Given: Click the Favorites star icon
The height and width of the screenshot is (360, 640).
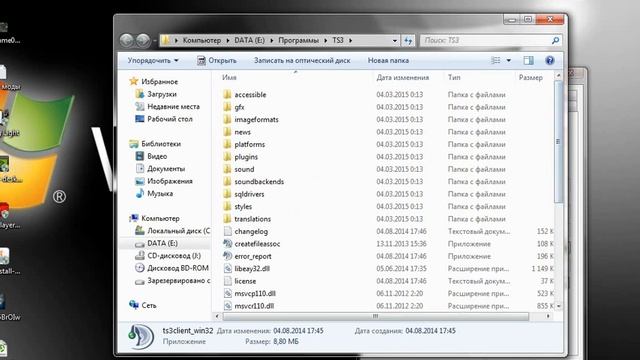Looking at the screenshot, I should tap(133, 81).
